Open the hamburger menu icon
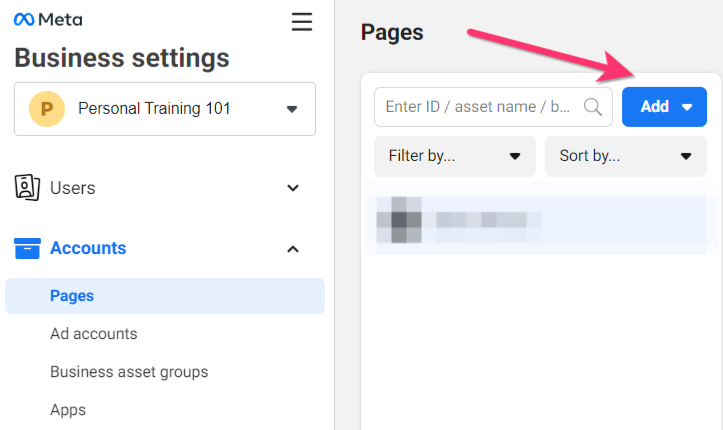 (302, 22)
